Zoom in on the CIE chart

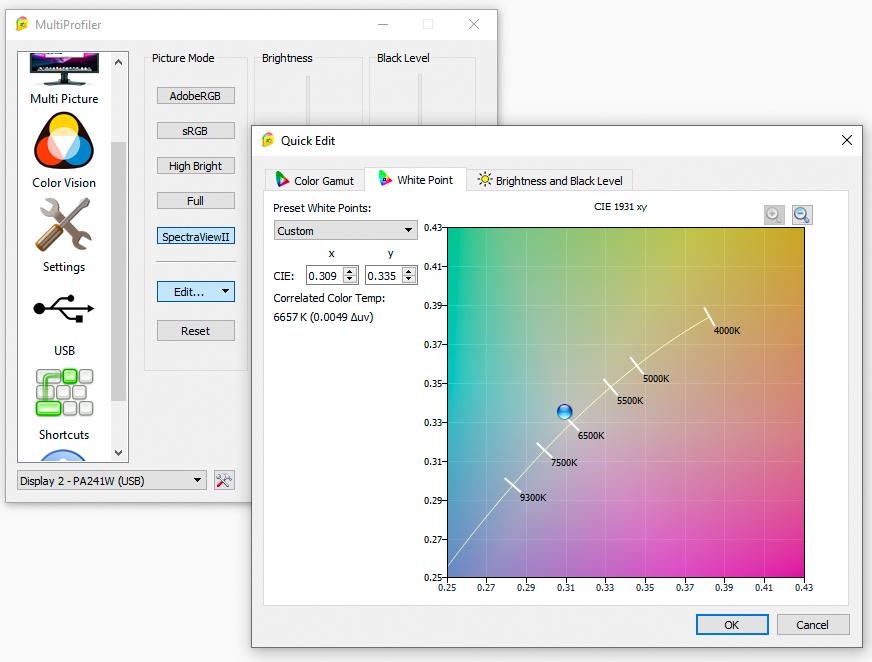[774, 215]
